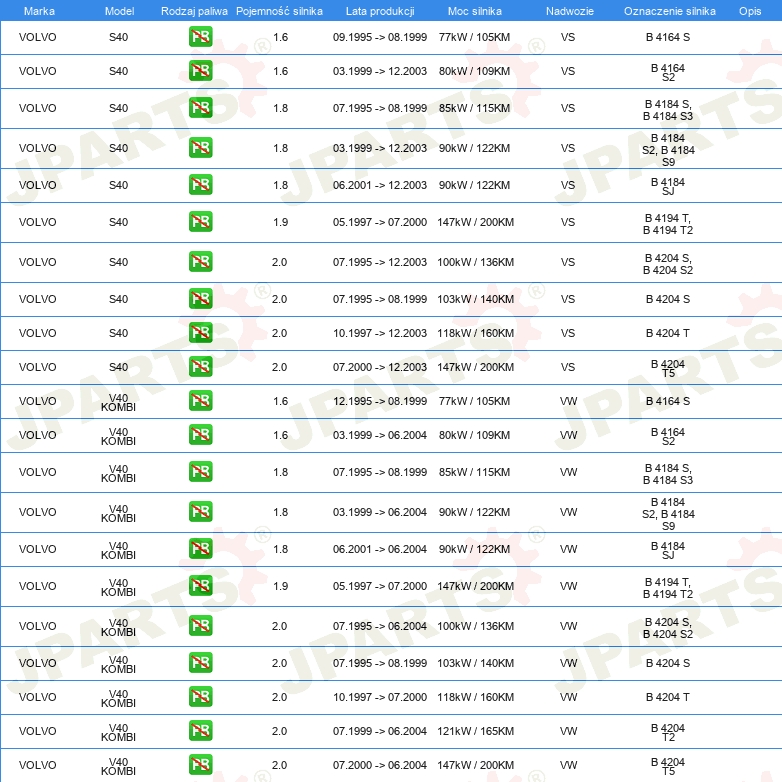Click the Moc silnika column header
The image size is (782, 782).
click(x=475, y=11)
